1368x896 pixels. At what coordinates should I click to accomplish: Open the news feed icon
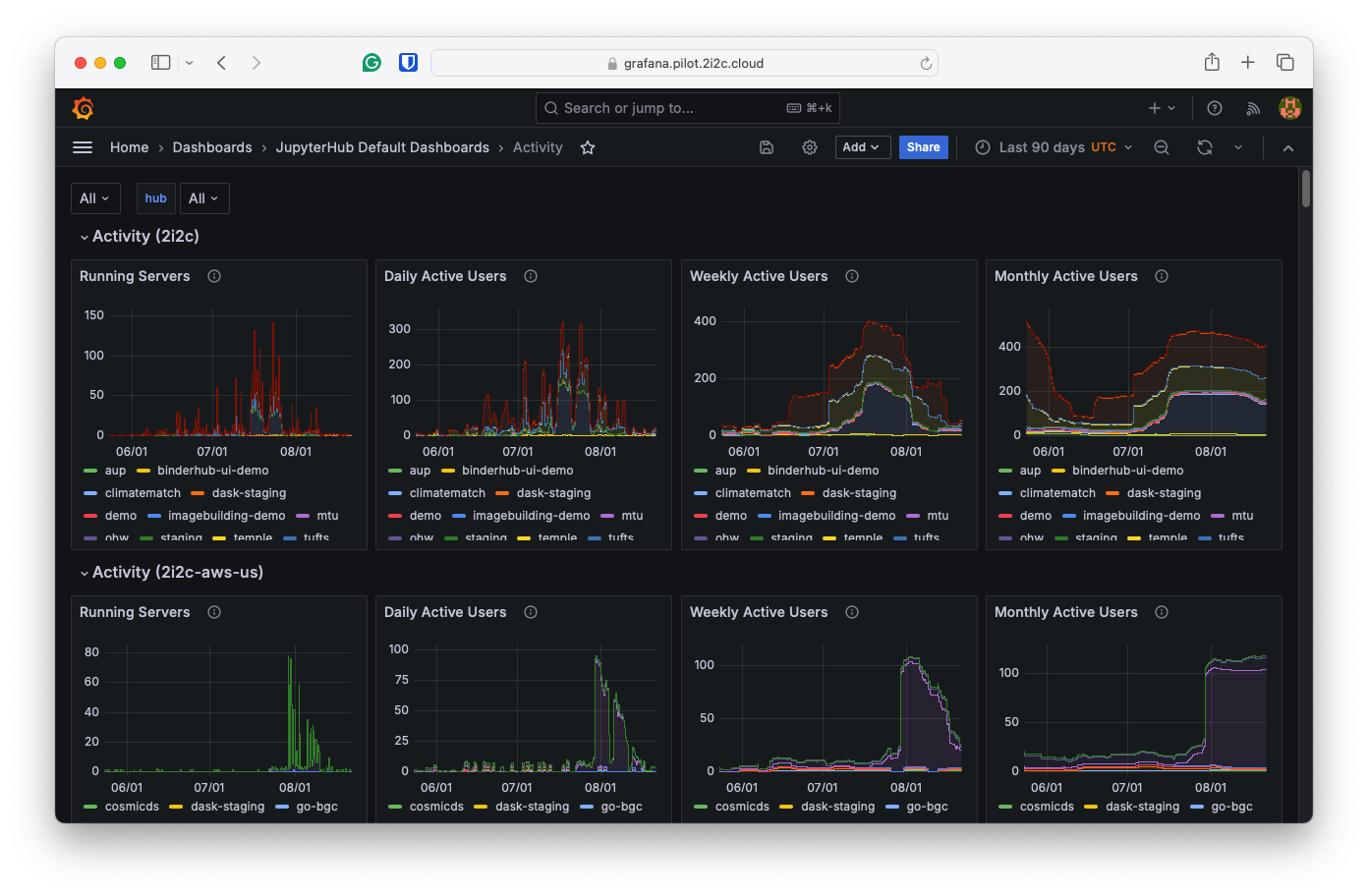click(x=1253, y=108)
